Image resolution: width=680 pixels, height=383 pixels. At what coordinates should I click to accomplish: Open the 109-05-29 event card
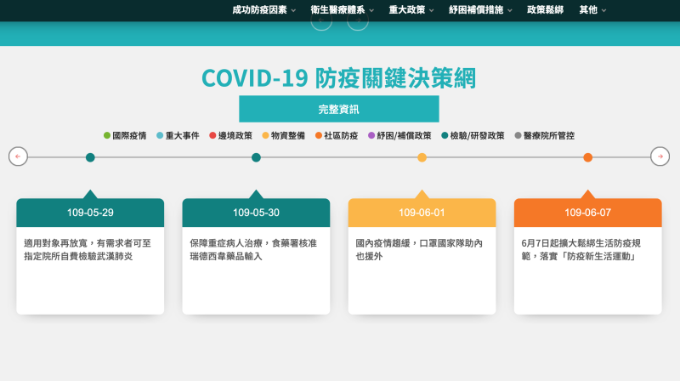point(90,256)
